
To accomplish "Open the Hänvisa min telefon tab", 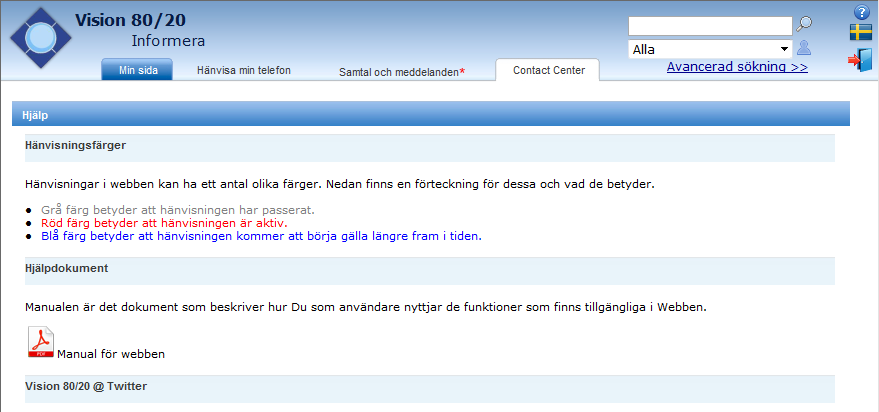I will coord(244,71).
